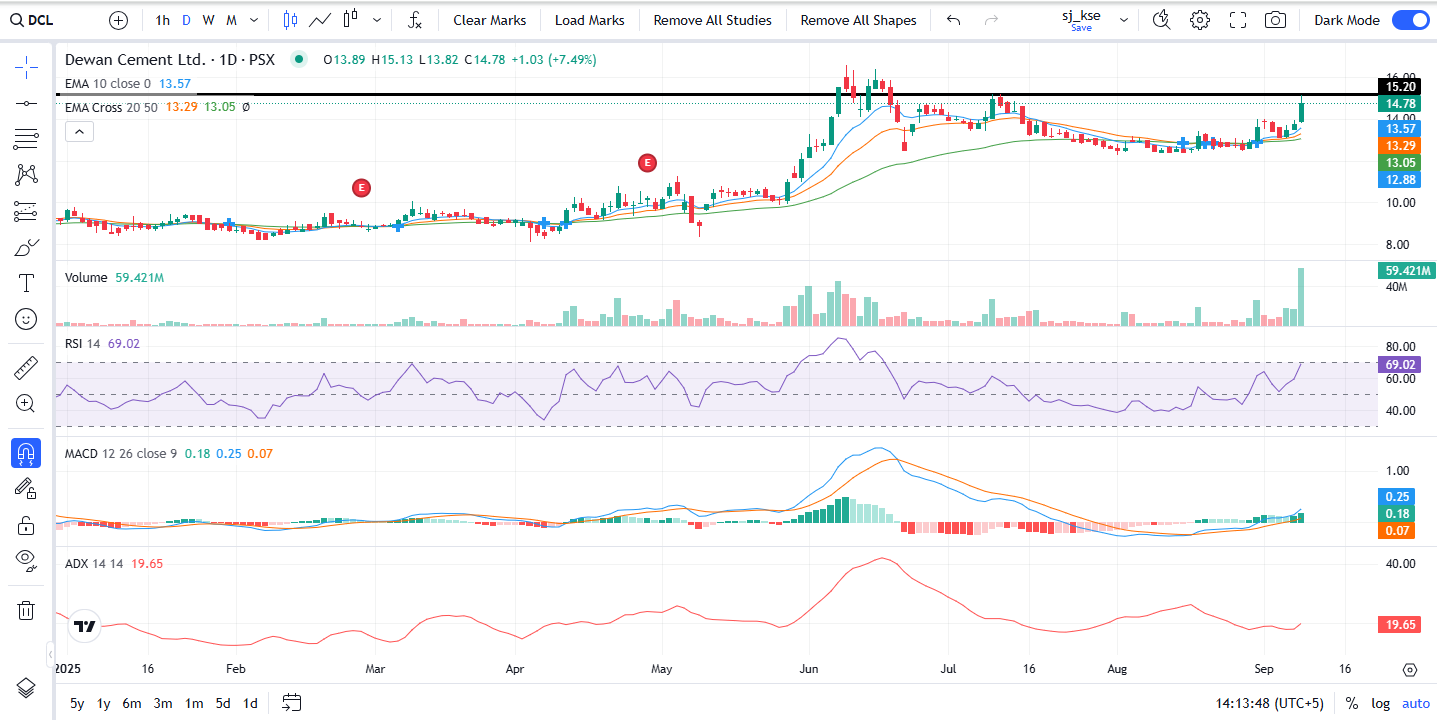Image resolution: width=1437 pixels, height=720 pixels.
Task: Redo the chart action
Action: [991, 20]
